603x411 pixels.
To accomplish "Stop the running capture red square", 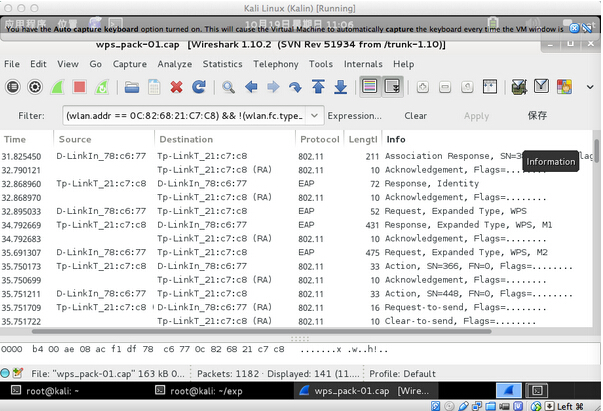I will [x=80, y=87].
